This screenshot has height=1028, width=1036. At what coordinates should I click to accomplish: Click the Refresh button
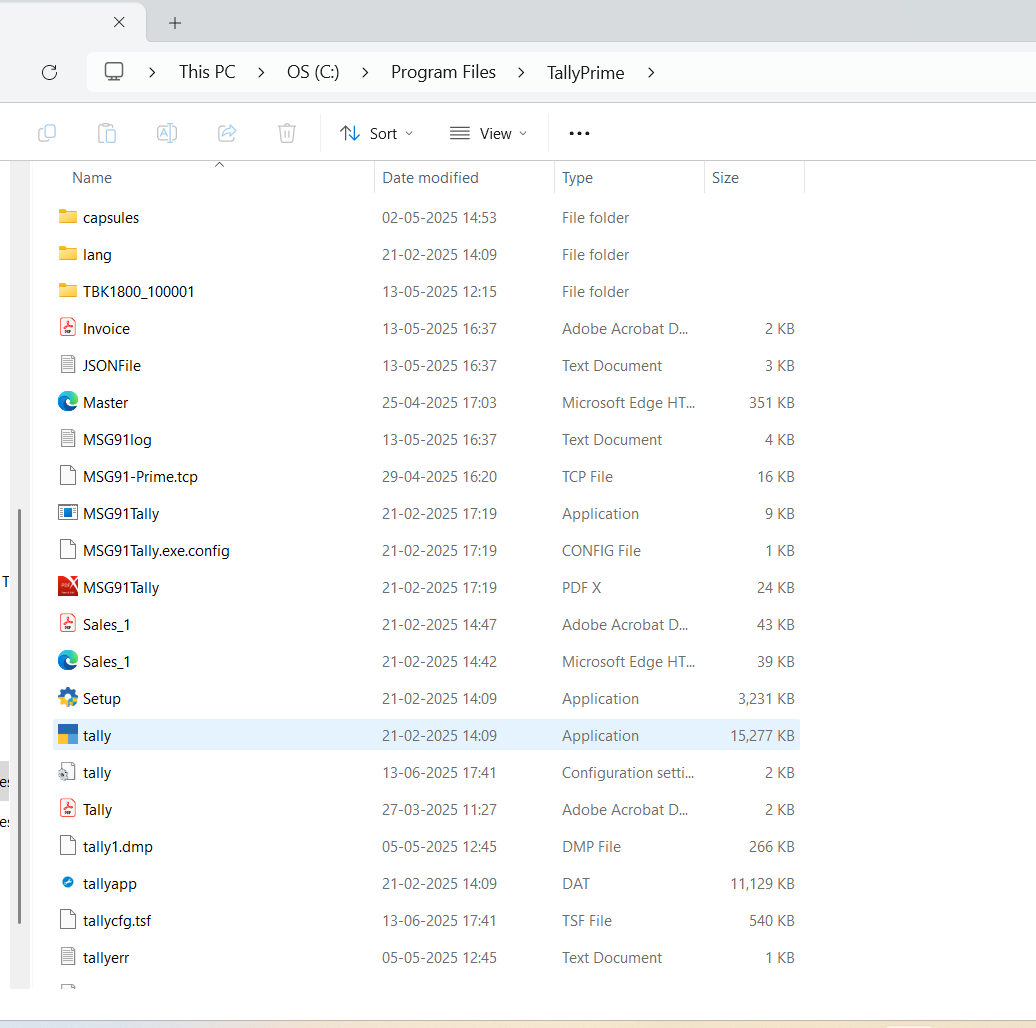(x=50, y=72)
